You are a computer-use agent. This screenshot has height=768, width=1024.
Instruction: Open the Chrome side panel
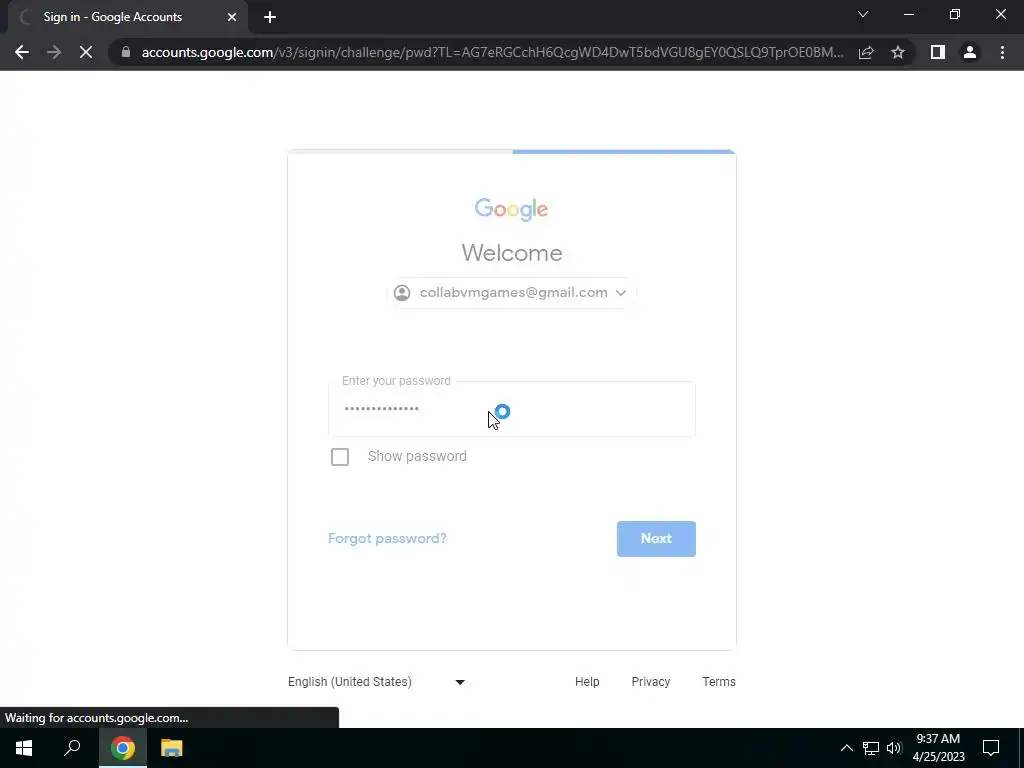tap(938, 52)
